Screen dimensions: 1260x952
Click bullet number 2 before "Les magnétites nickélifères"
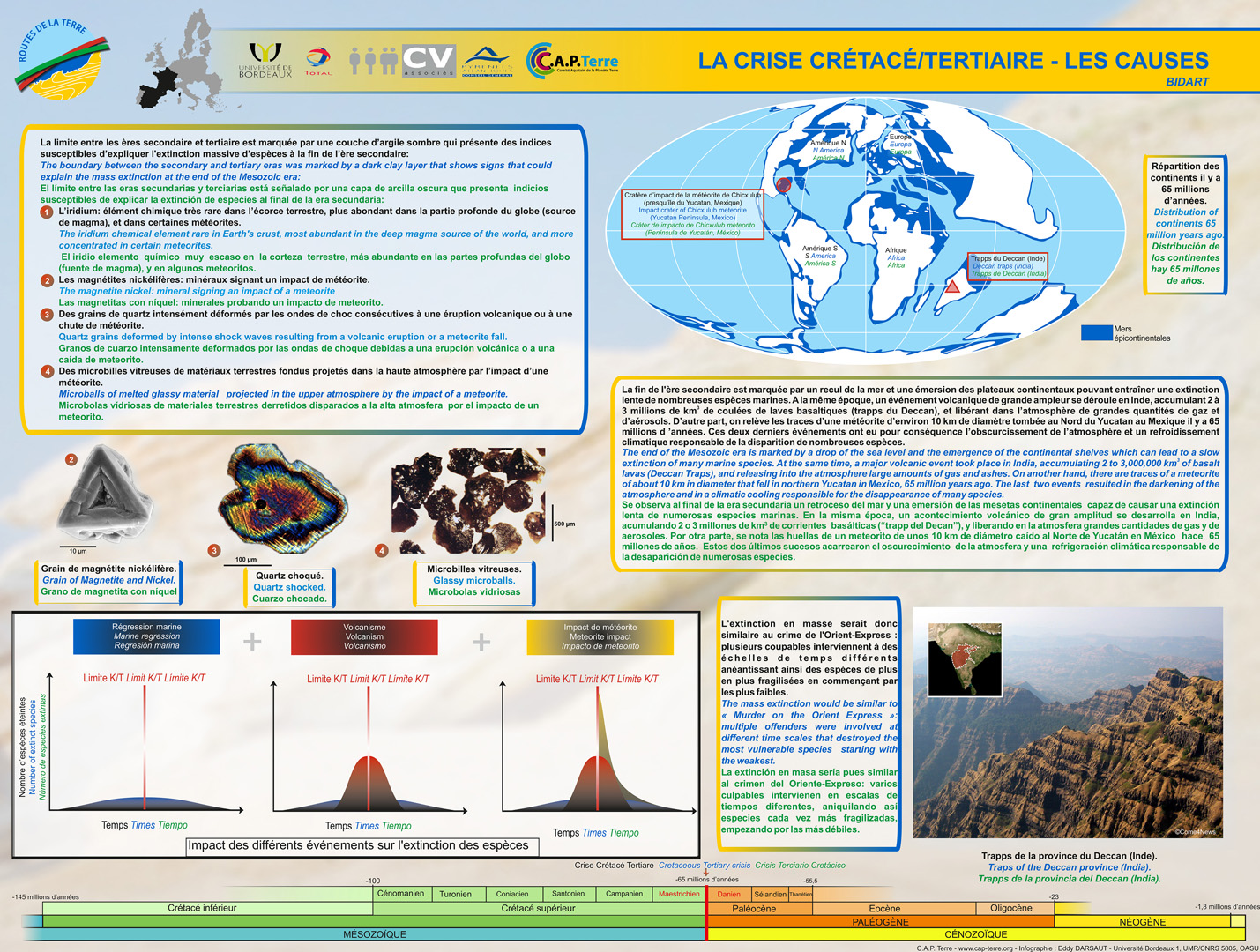tap(48, 280)
